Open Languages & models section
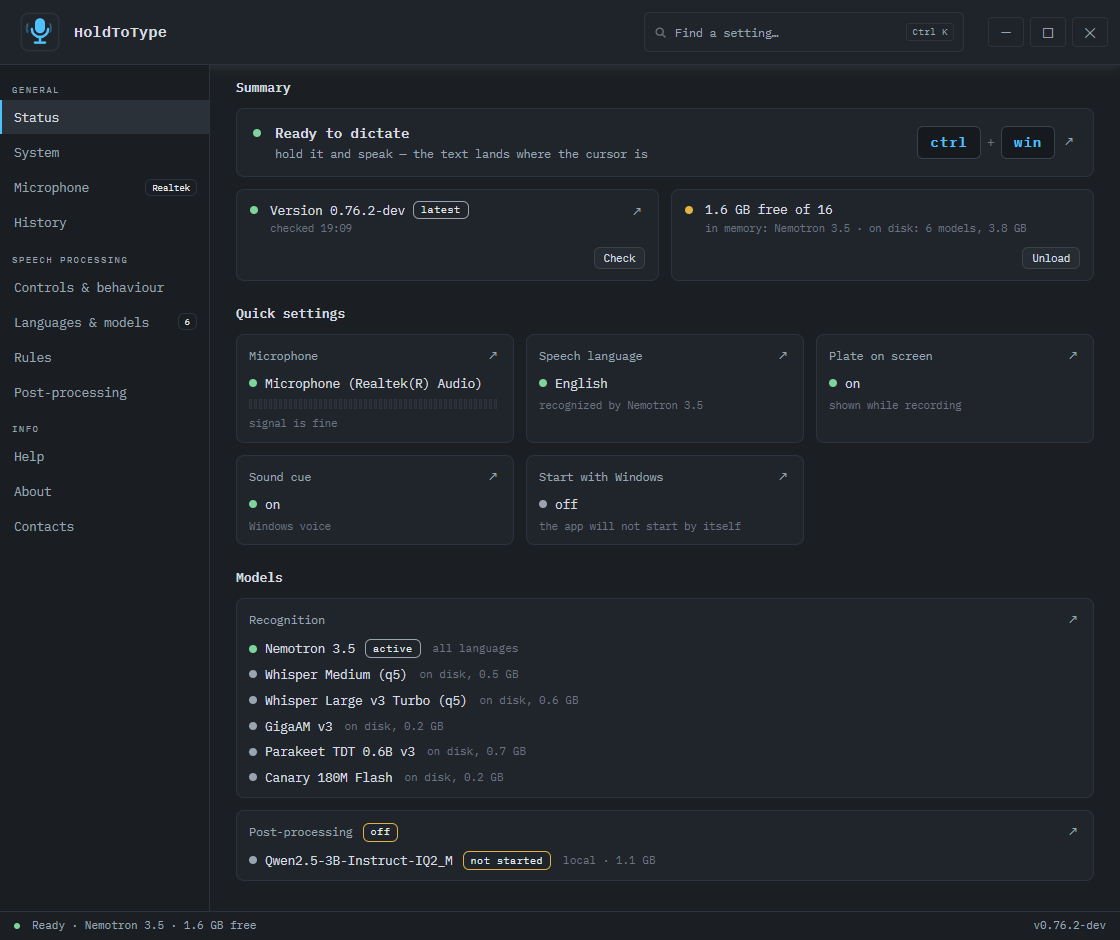 click(x=105, y=322)
